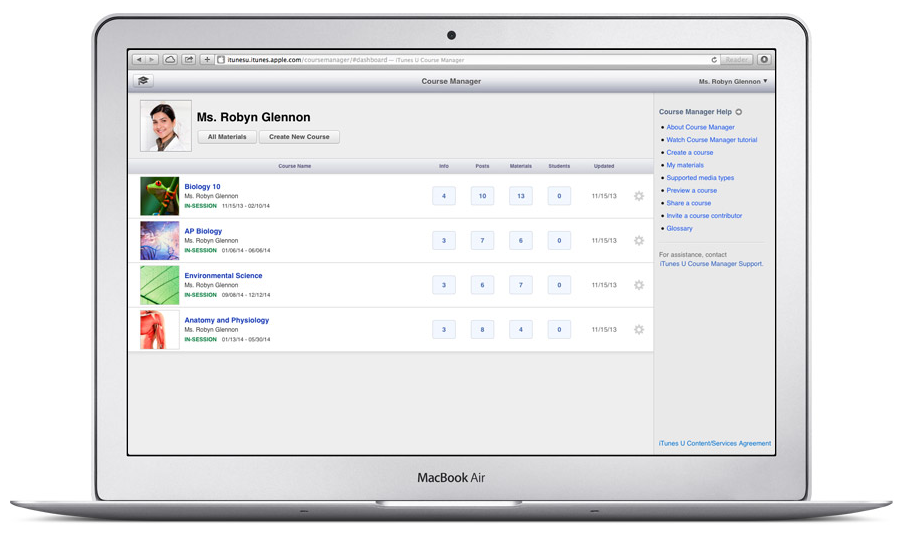921x534 pixels.
Task: Reload the page with the refresh icon
Action: coord(714,60)
